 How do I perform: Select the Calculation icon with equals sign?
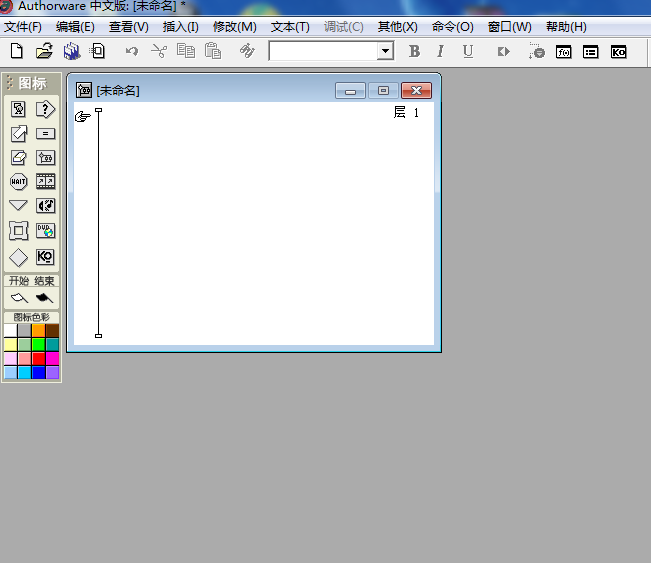45,134
